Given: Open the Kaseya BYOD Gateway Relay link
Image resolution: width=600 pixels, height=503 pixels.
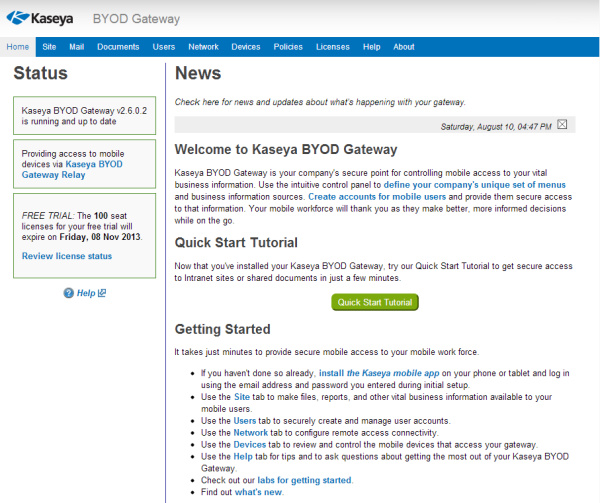Looking at the screenshot, I should pos(72,169).
